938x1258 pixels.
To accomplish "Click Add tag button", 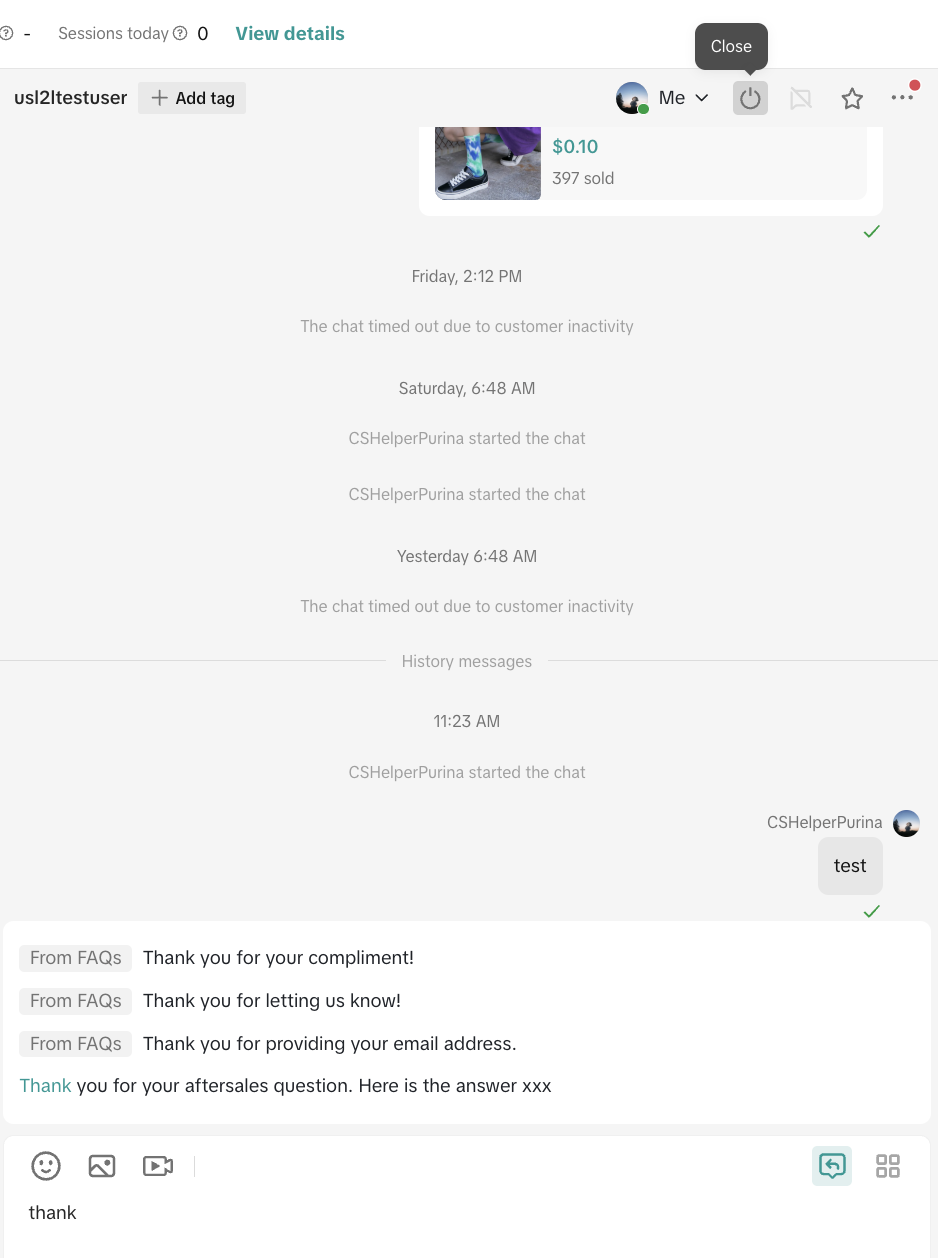I will click(192, 98).
